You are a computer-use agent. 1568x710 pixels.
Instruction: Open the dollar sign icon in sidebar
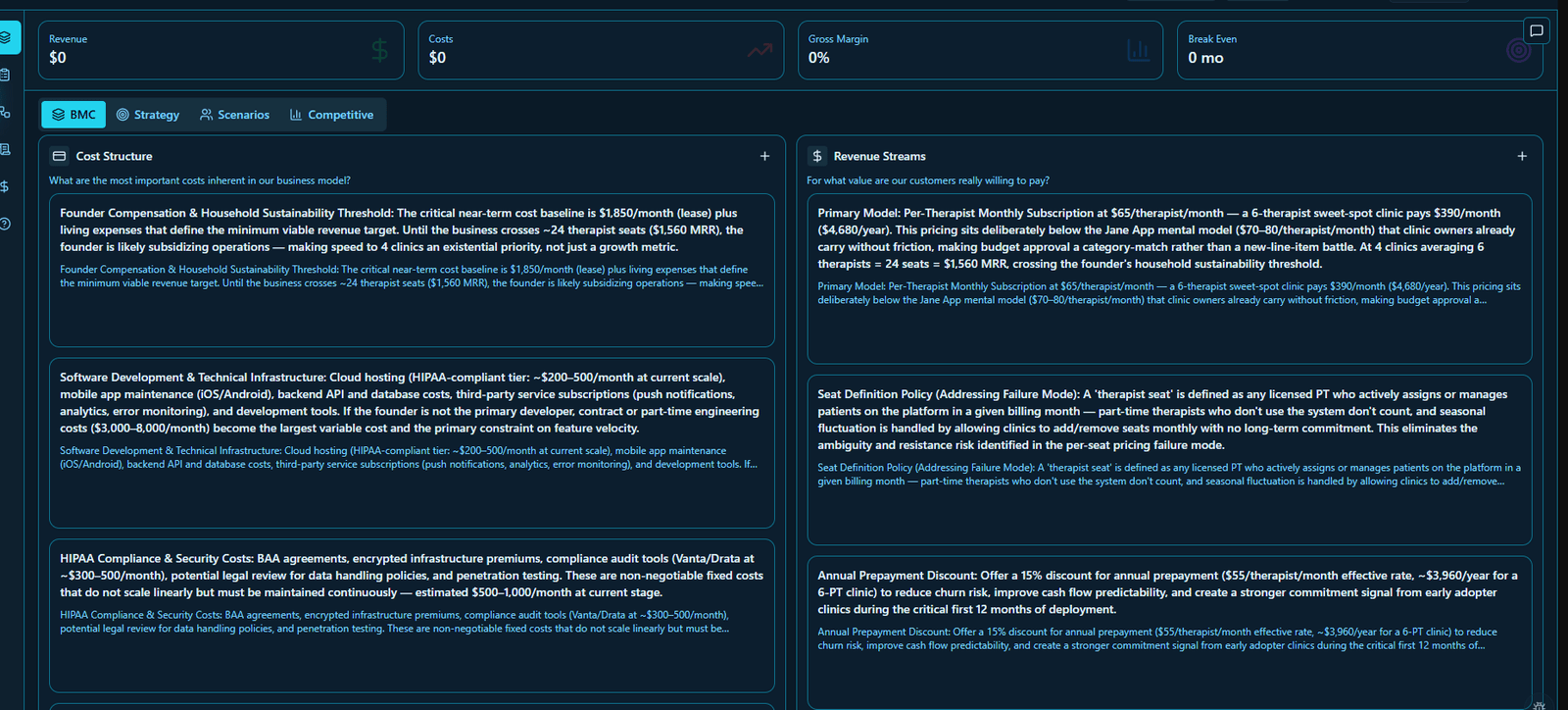tap(6, 186)
